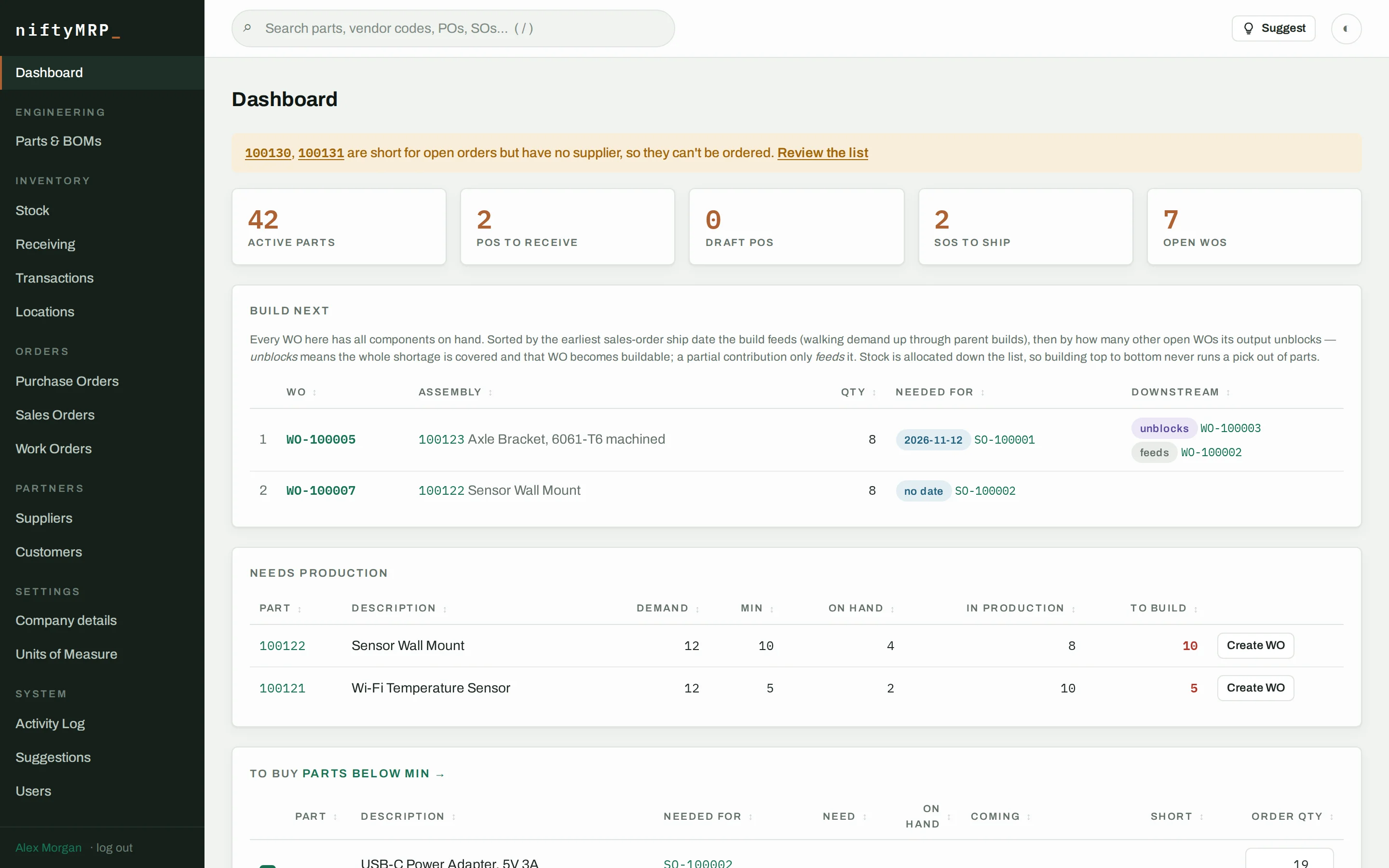Click the Suggest lightbulb button
Viewport: 1389px width, 868px height.
[1273, 28]
